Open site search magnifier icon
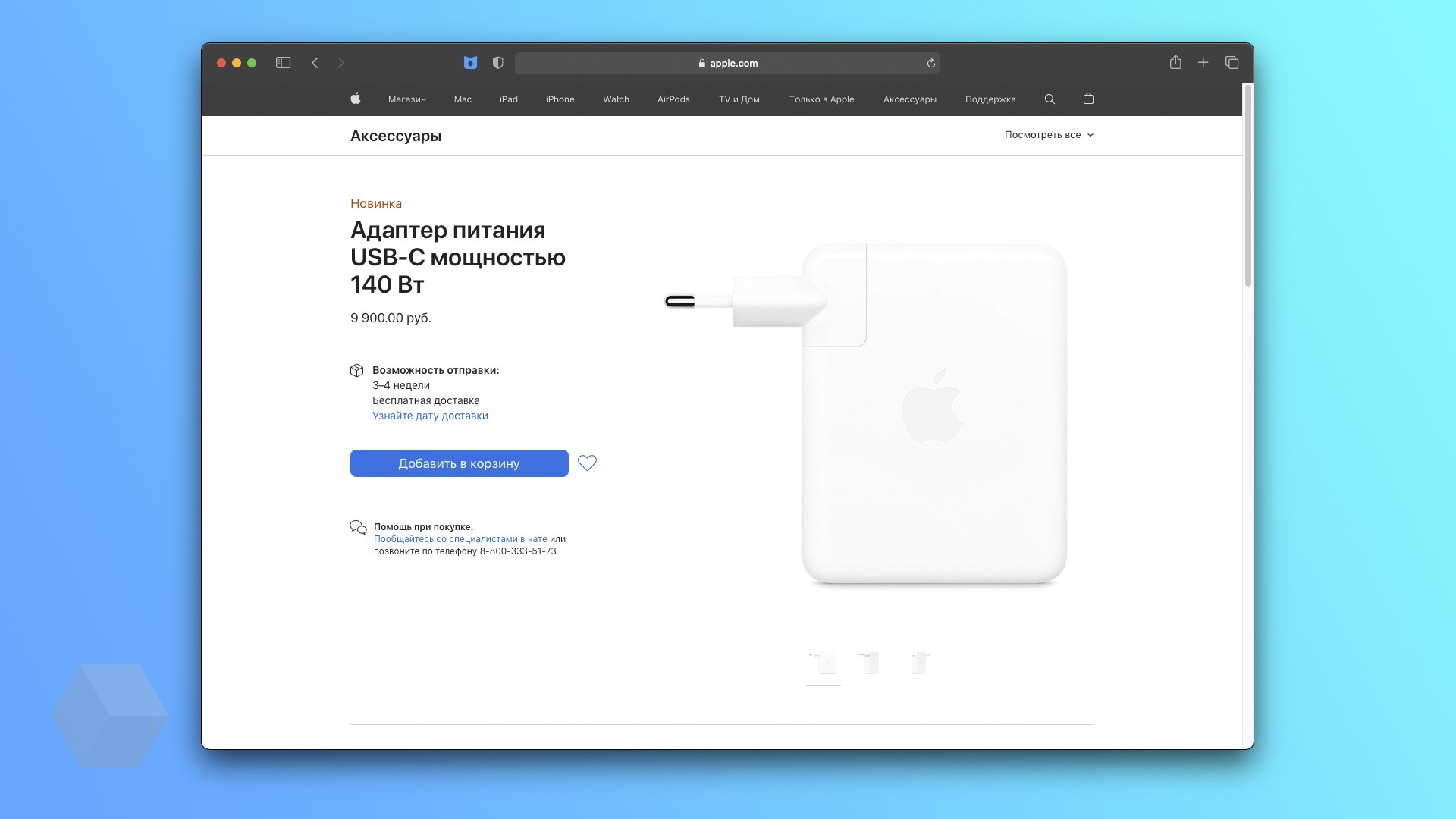 click(1050, 99)
